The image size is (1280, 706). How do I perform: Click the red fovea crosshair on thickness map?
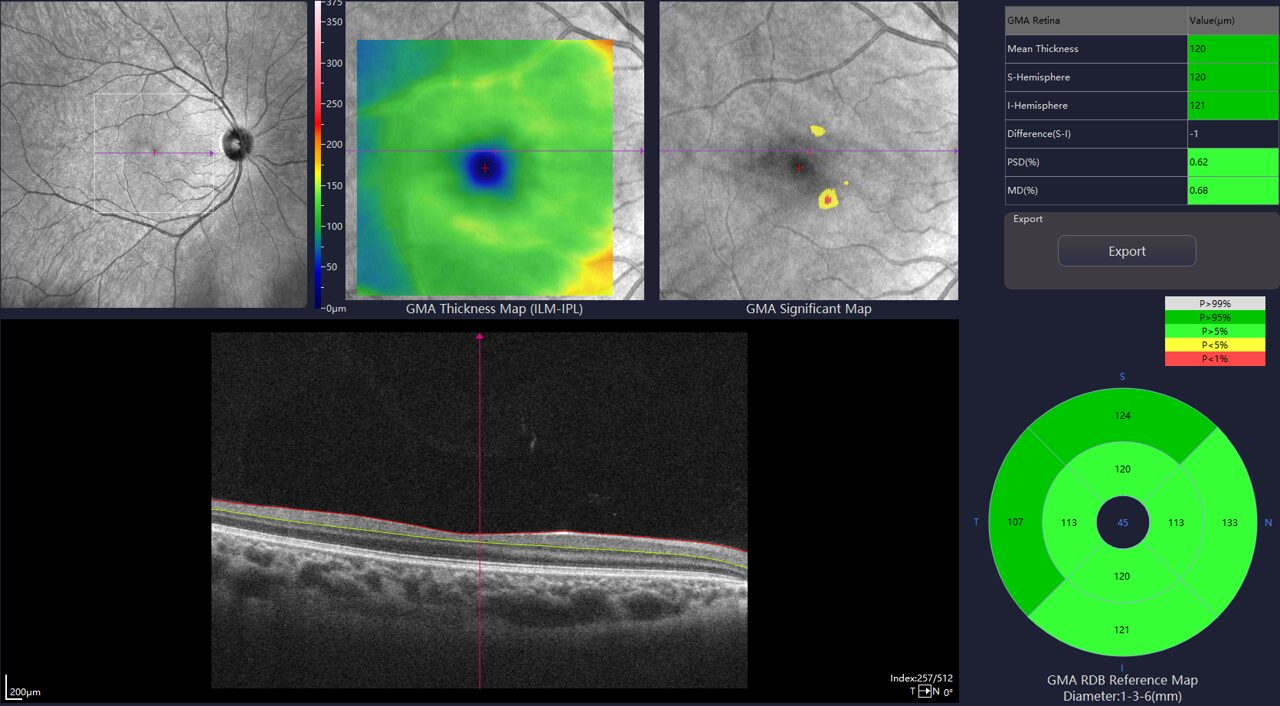485,168
